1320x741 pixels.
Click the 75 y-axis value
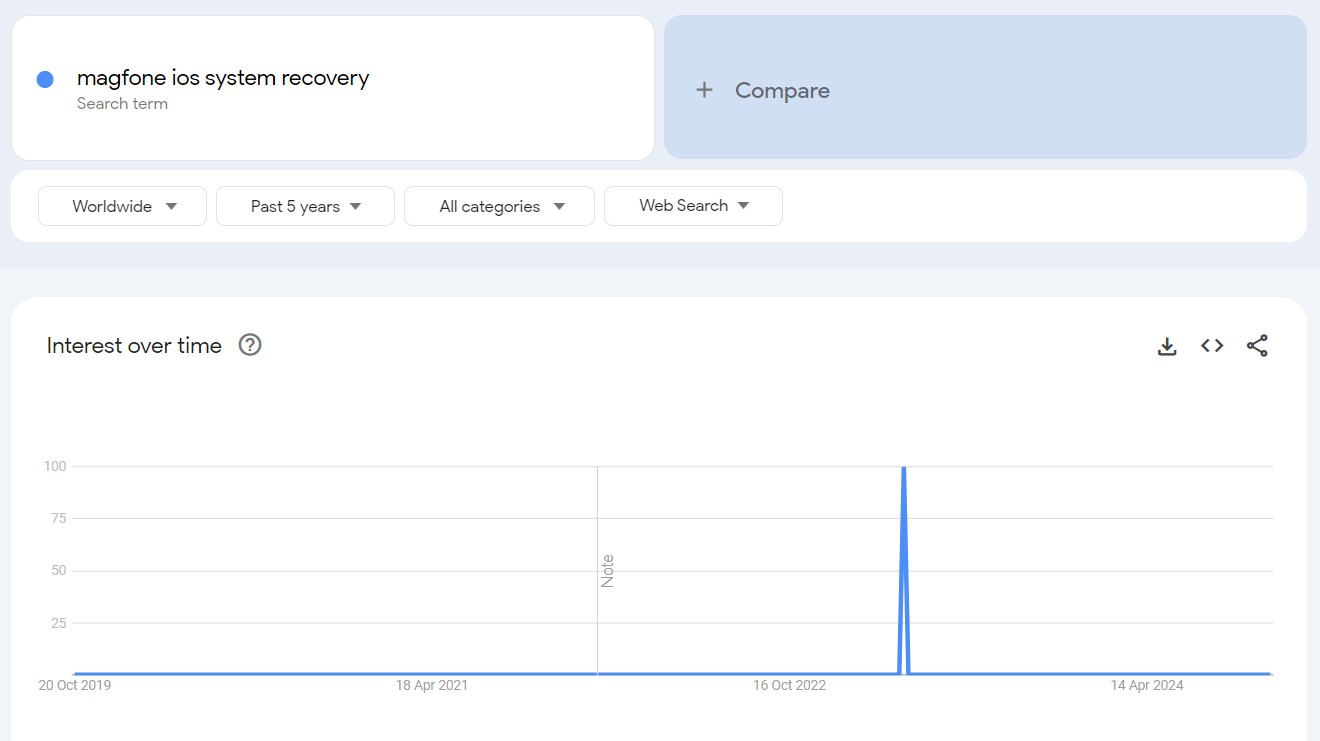pyautogui.click(x=58, y=518)
